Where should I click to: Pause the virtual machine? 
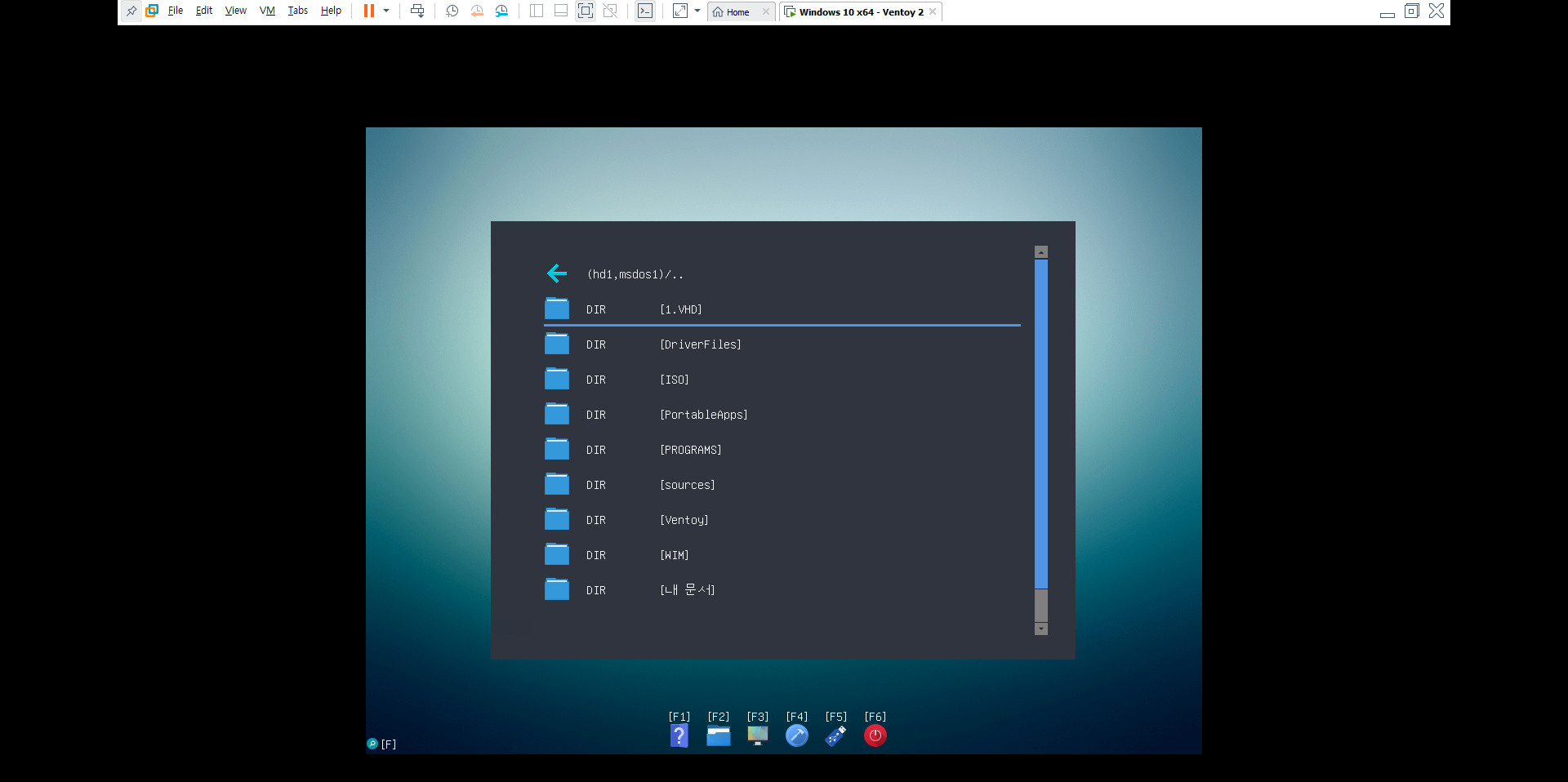(369, 11)
